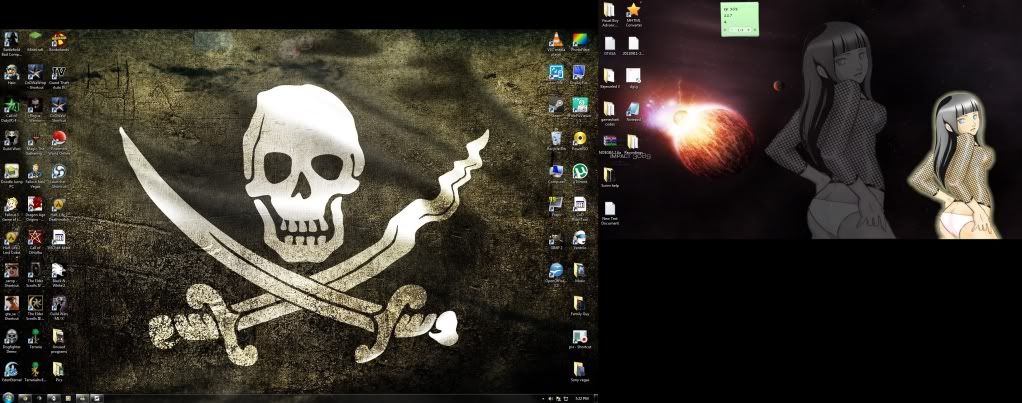Open the GIMP 2 desktop icon
This screenshot has width=1022, height=403.
(x=555, y=239)
